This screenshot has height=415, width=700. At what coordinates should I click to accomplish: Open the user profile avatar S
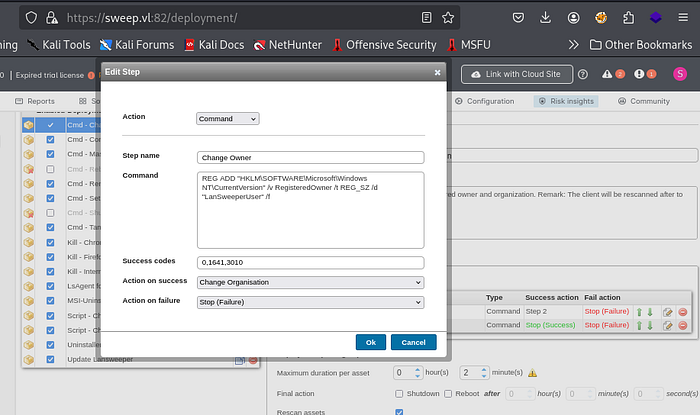(680, 74)
